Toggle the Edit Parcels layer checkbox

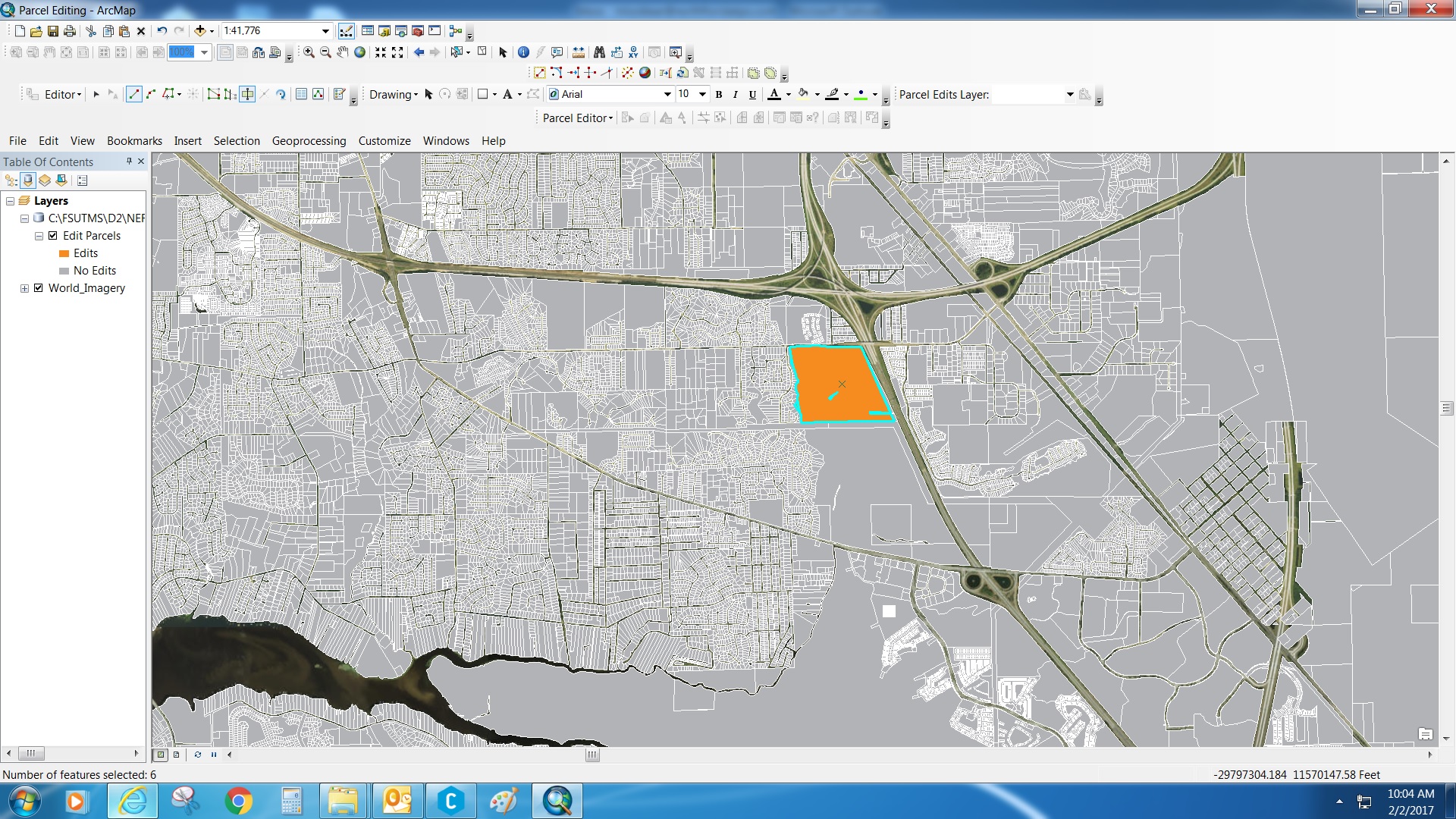point(53,236)
